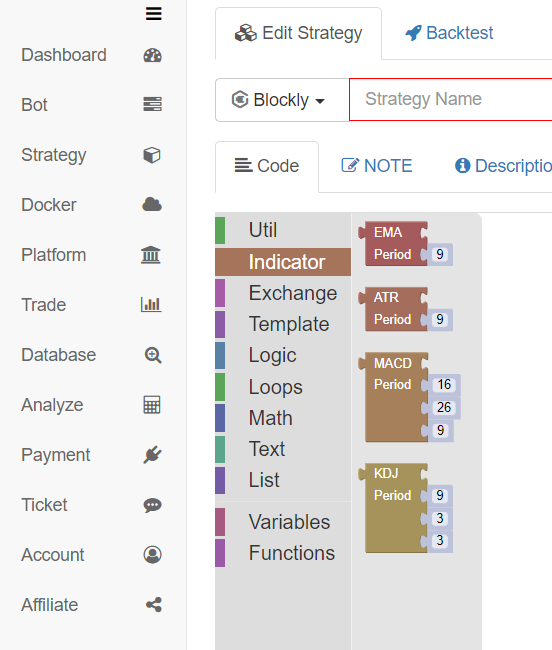Go to Payment page

pyautogui.click(x=56, y=455)
